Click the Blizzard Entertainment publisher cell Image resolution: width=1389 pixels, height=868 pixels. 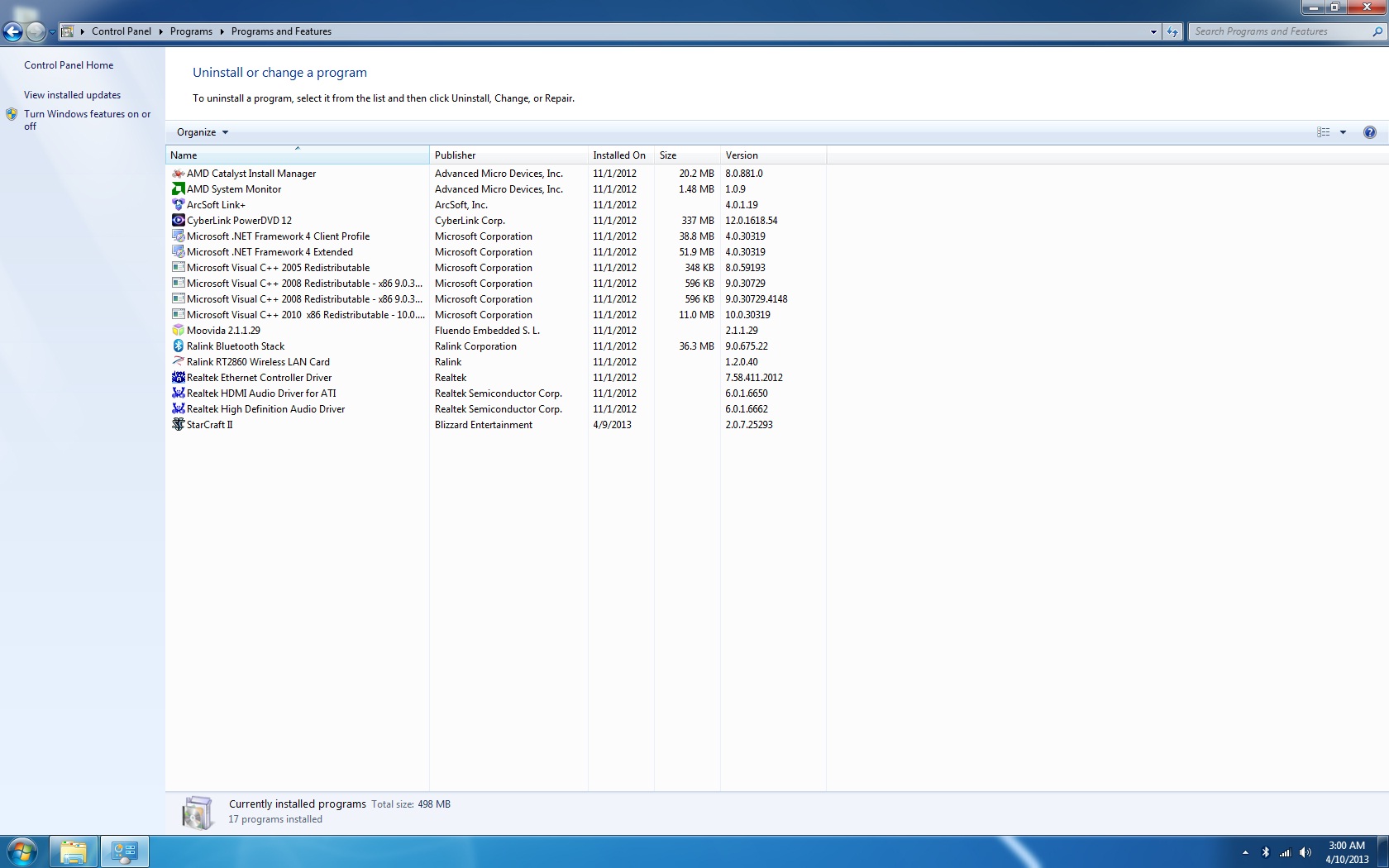(484, 425)
